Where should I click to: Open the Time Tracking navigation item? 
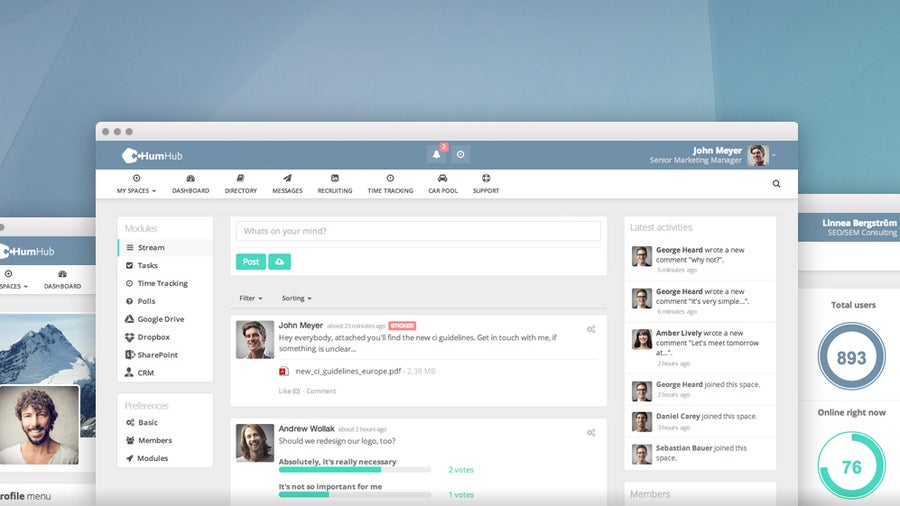tap(390, 184)
